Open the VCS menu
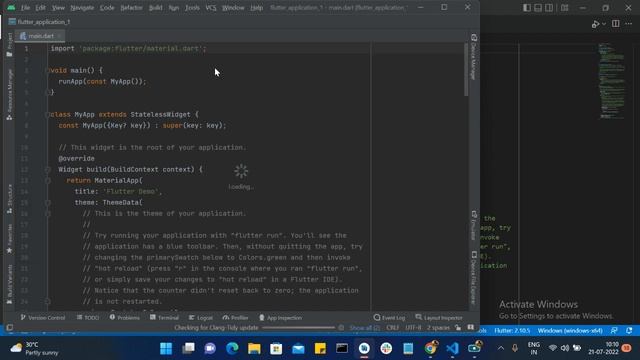 coord(211,8)
